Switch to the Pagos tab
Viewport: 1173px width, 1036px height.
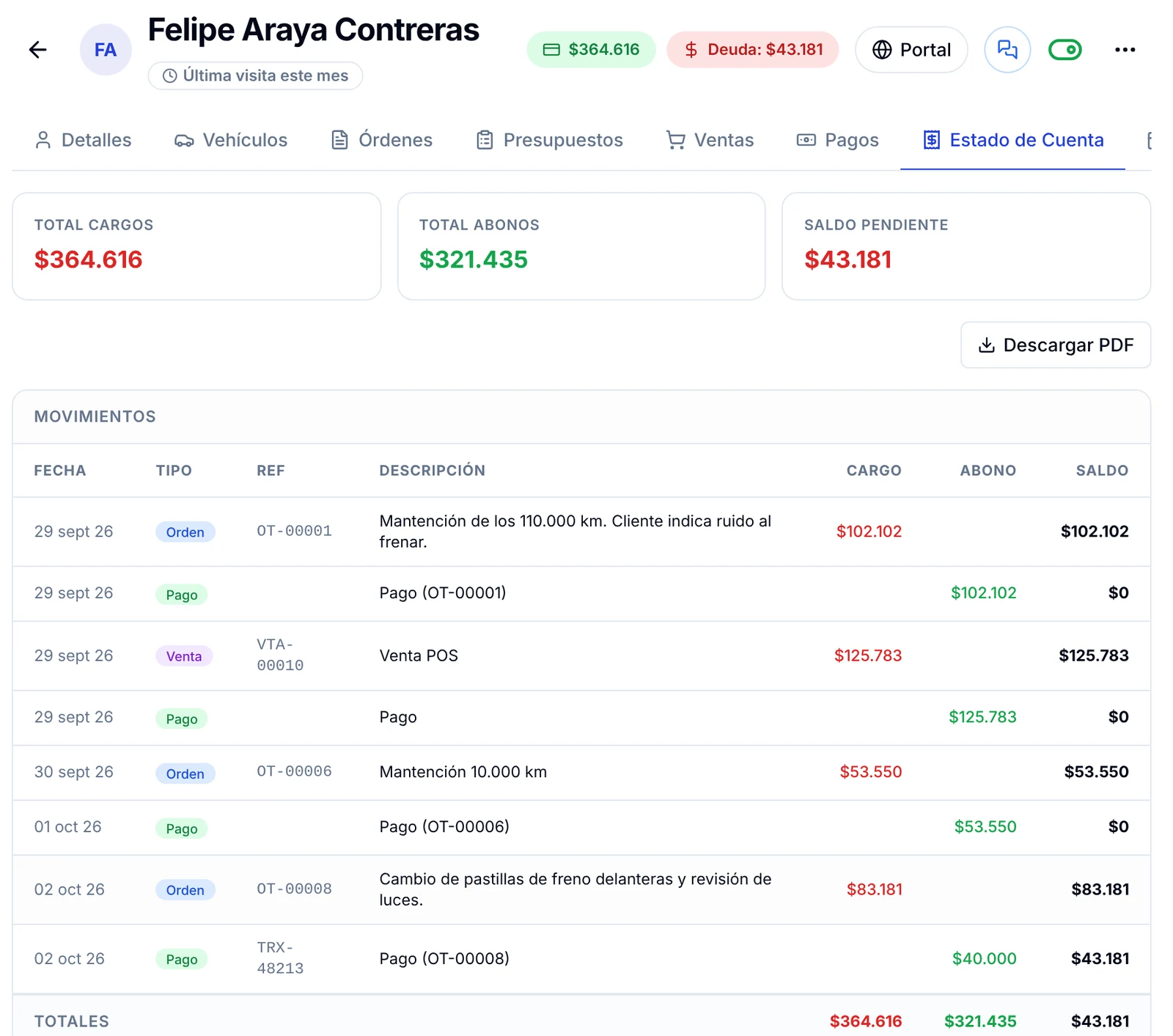click(x=837, y=140)
